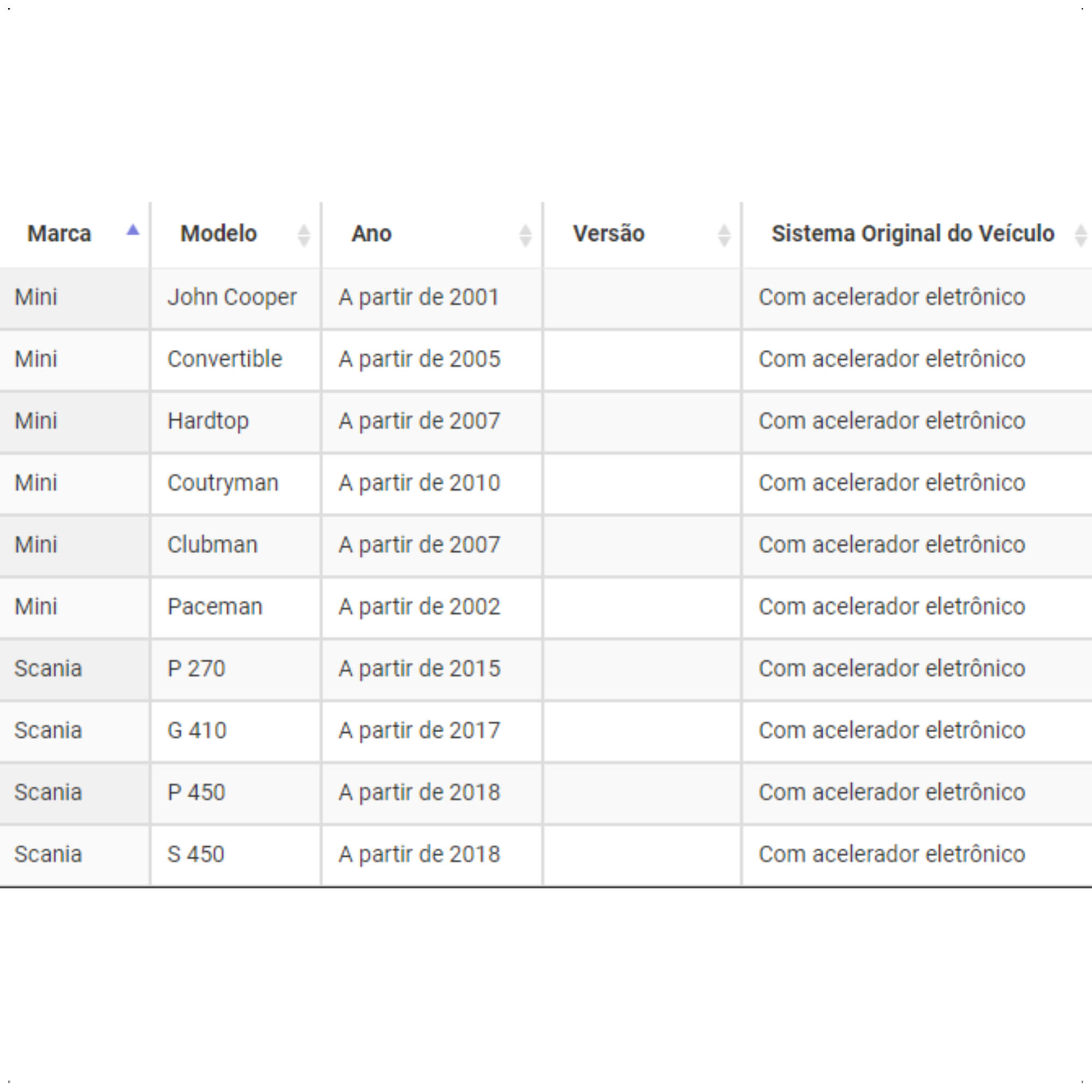Select the Ano column header

(x=432, y=234)
